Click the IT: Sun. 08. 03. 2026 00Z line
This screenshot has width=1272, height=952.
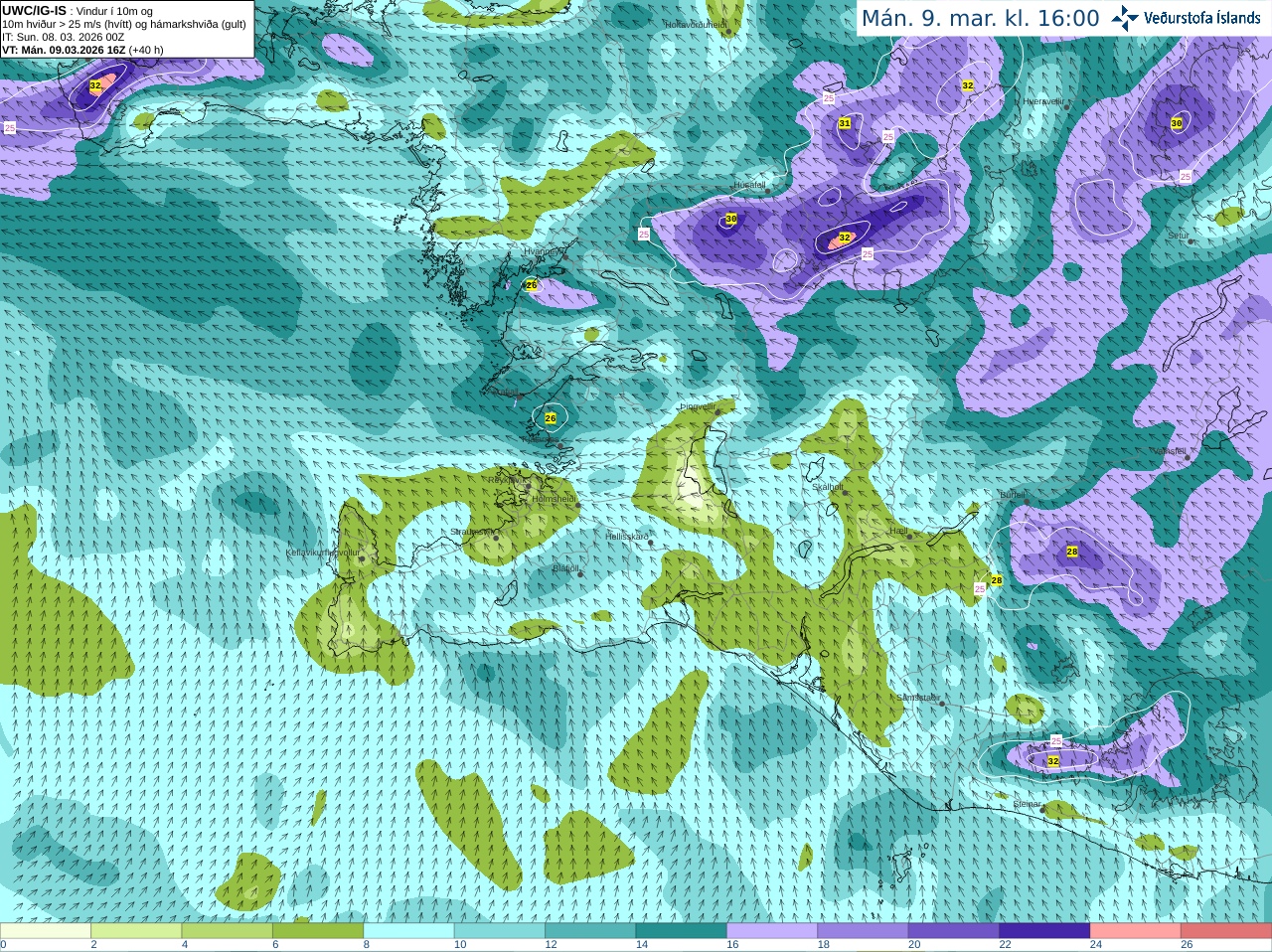click(x=64, y=37)
